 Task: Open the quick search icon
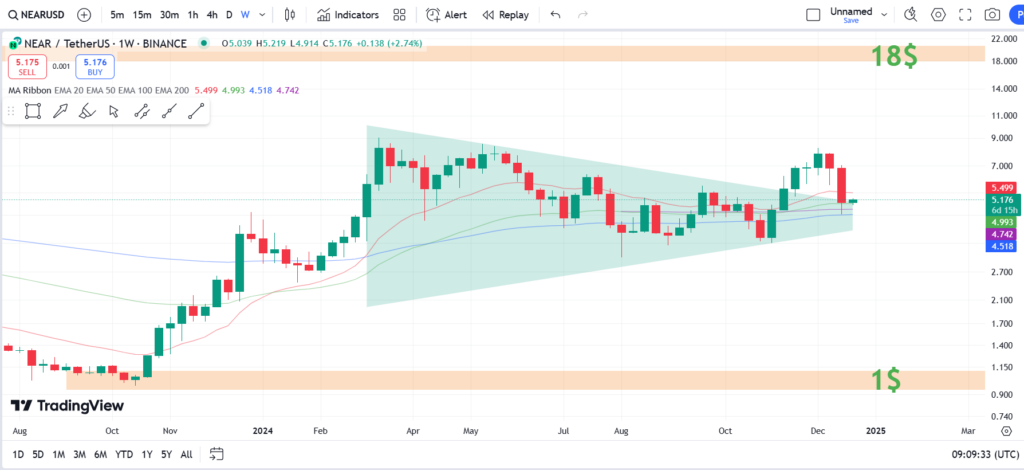coord(910,15)
